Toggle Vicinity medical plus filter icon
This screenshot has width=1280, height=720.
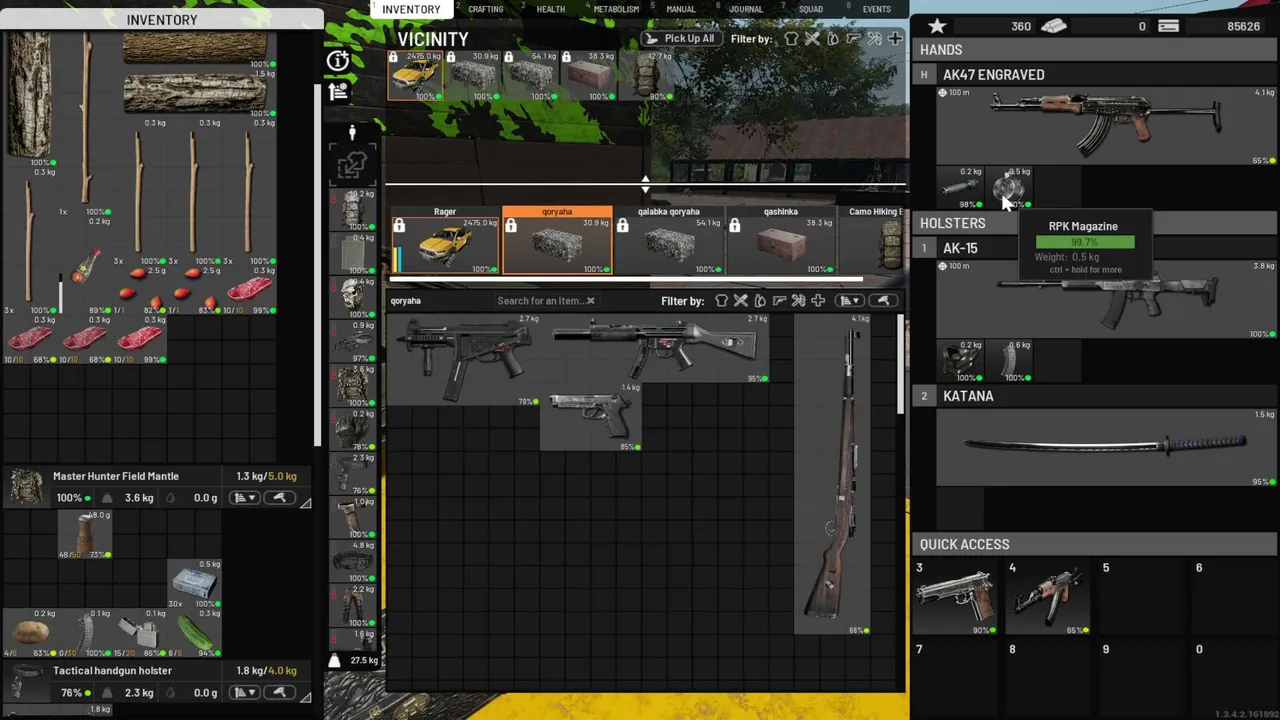895,39
